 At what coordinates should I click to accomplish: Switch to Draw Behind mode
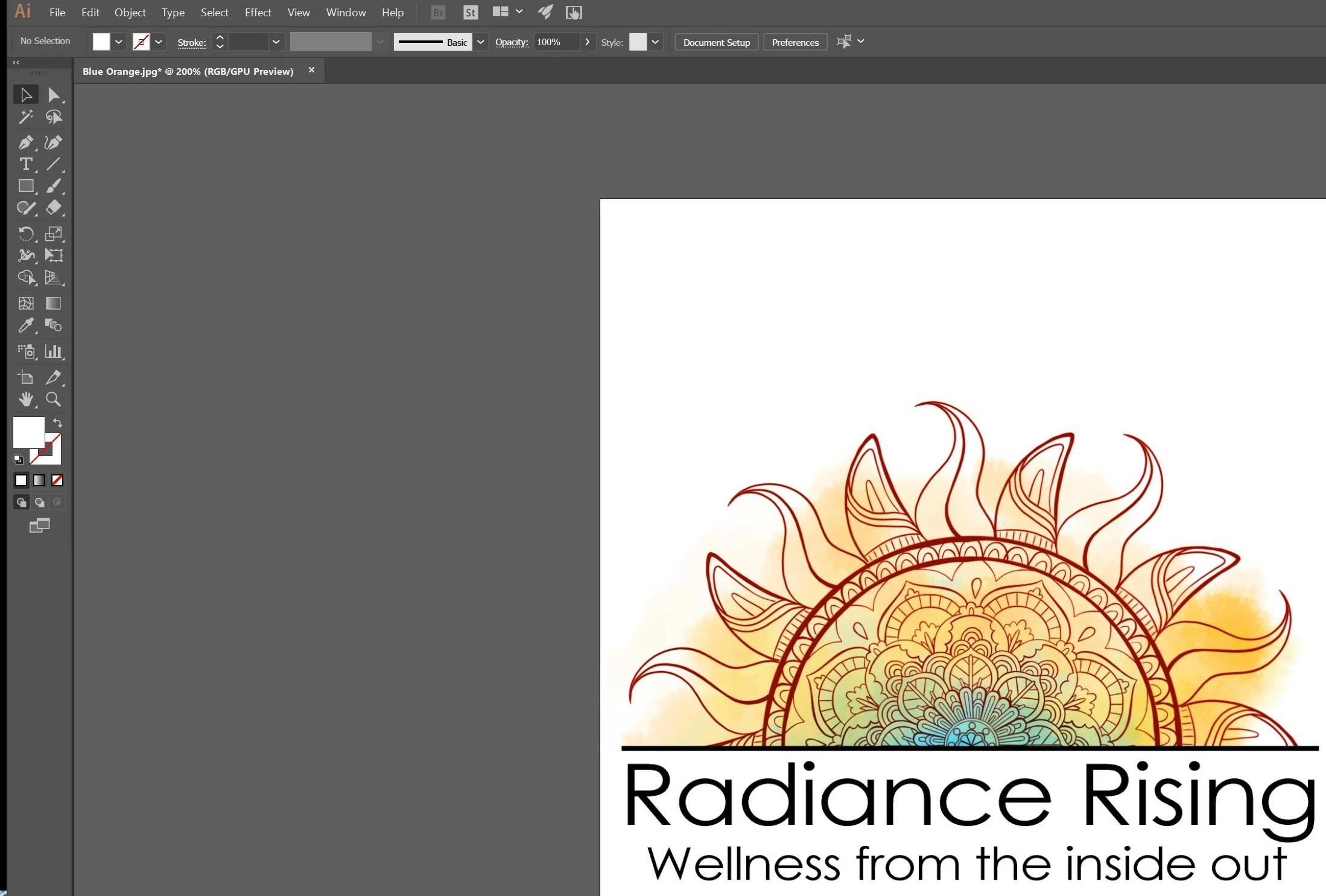click(x=39, y=502)
